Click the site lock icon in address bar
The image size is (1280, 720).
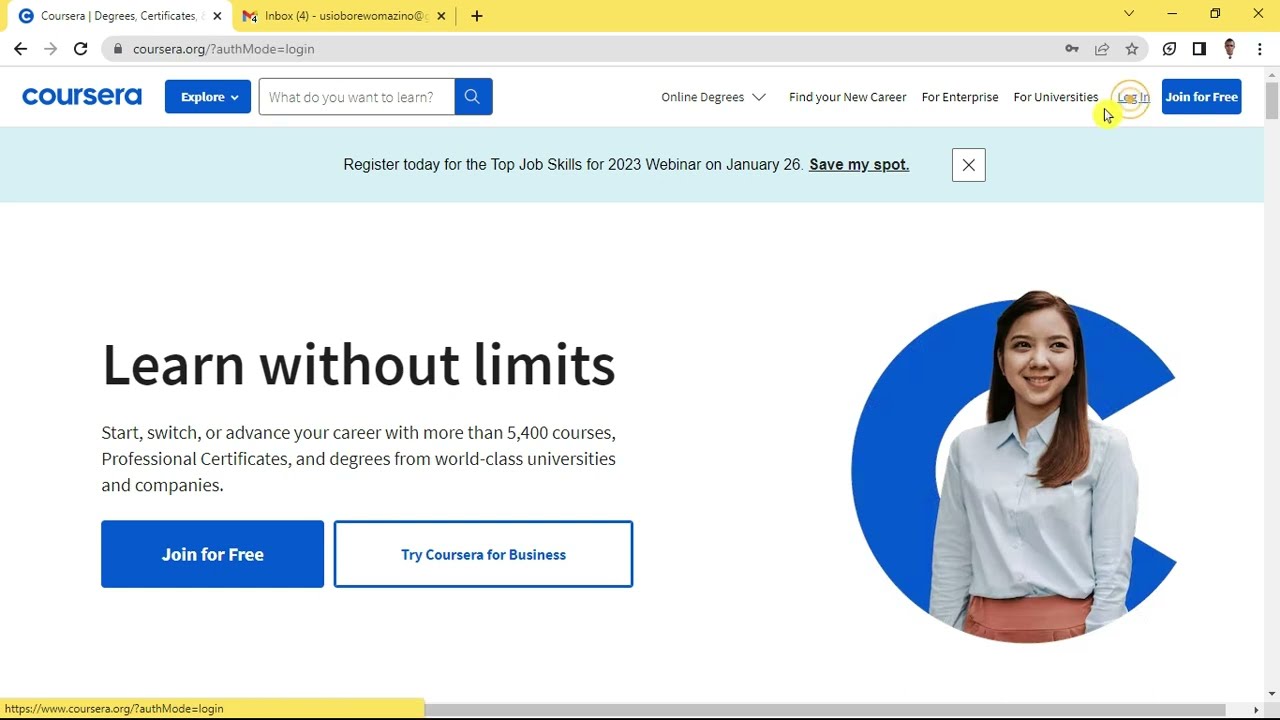click(x=118, y=49)
